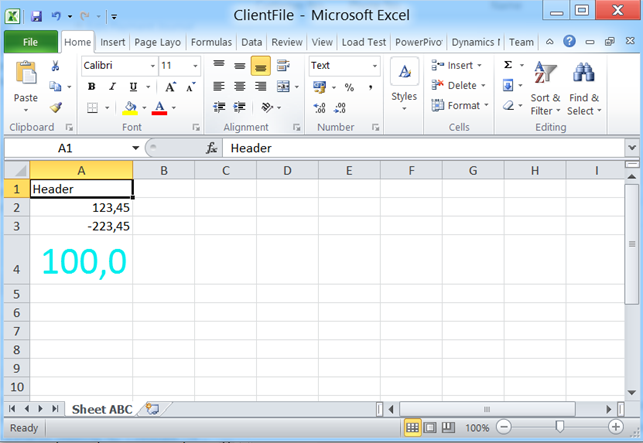This screenshot has width=643, height=443.
Task: Switch to the Formulas ribbon tab
Action: pos(211,43)
